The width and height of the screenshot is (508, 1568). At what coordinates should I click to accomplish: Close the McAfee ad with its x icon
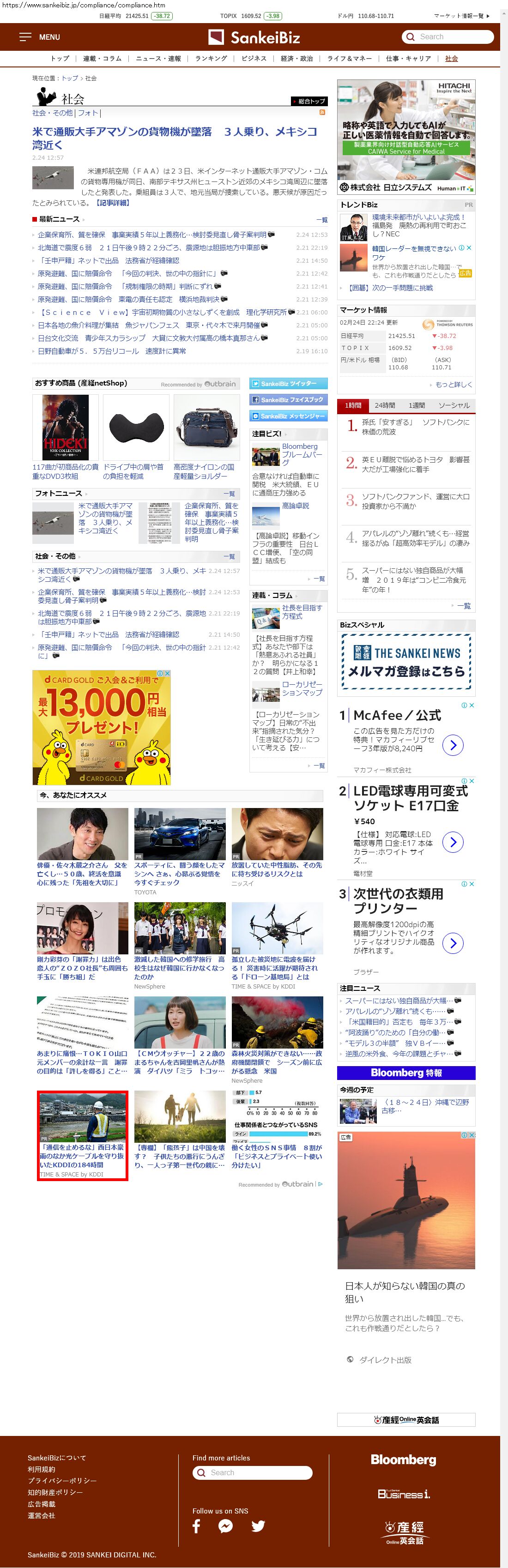click(x=472, y=705)
